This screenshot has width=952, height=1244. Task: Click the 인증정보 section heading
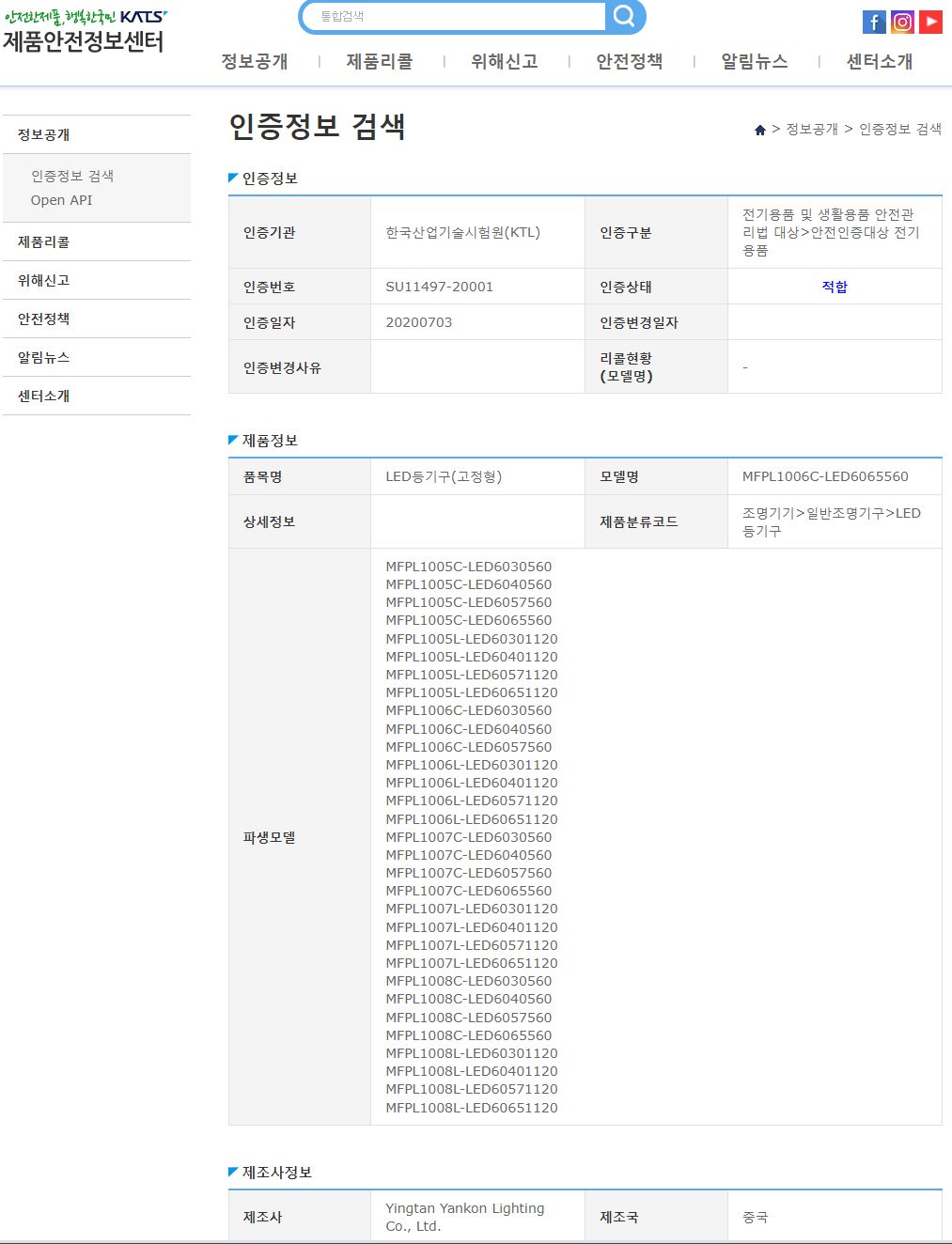pos(270,178)
